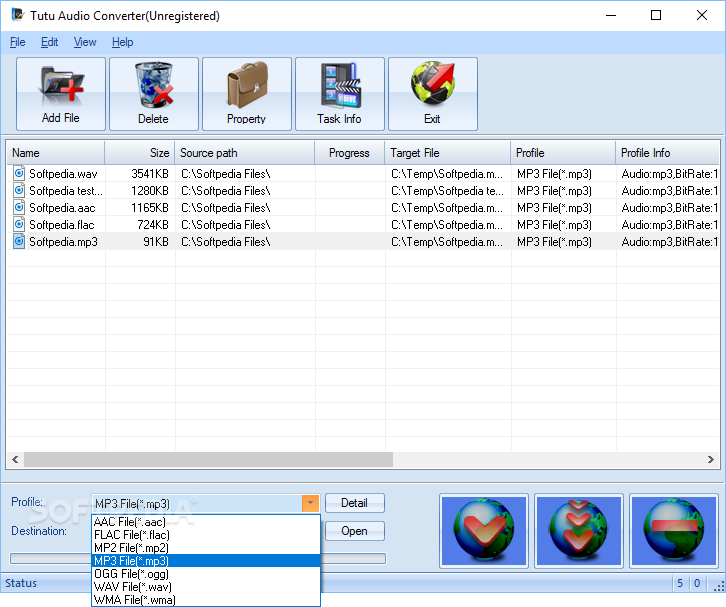Open the Edit menu
This screenshot has height=607, width=726.
pos(49,42)
